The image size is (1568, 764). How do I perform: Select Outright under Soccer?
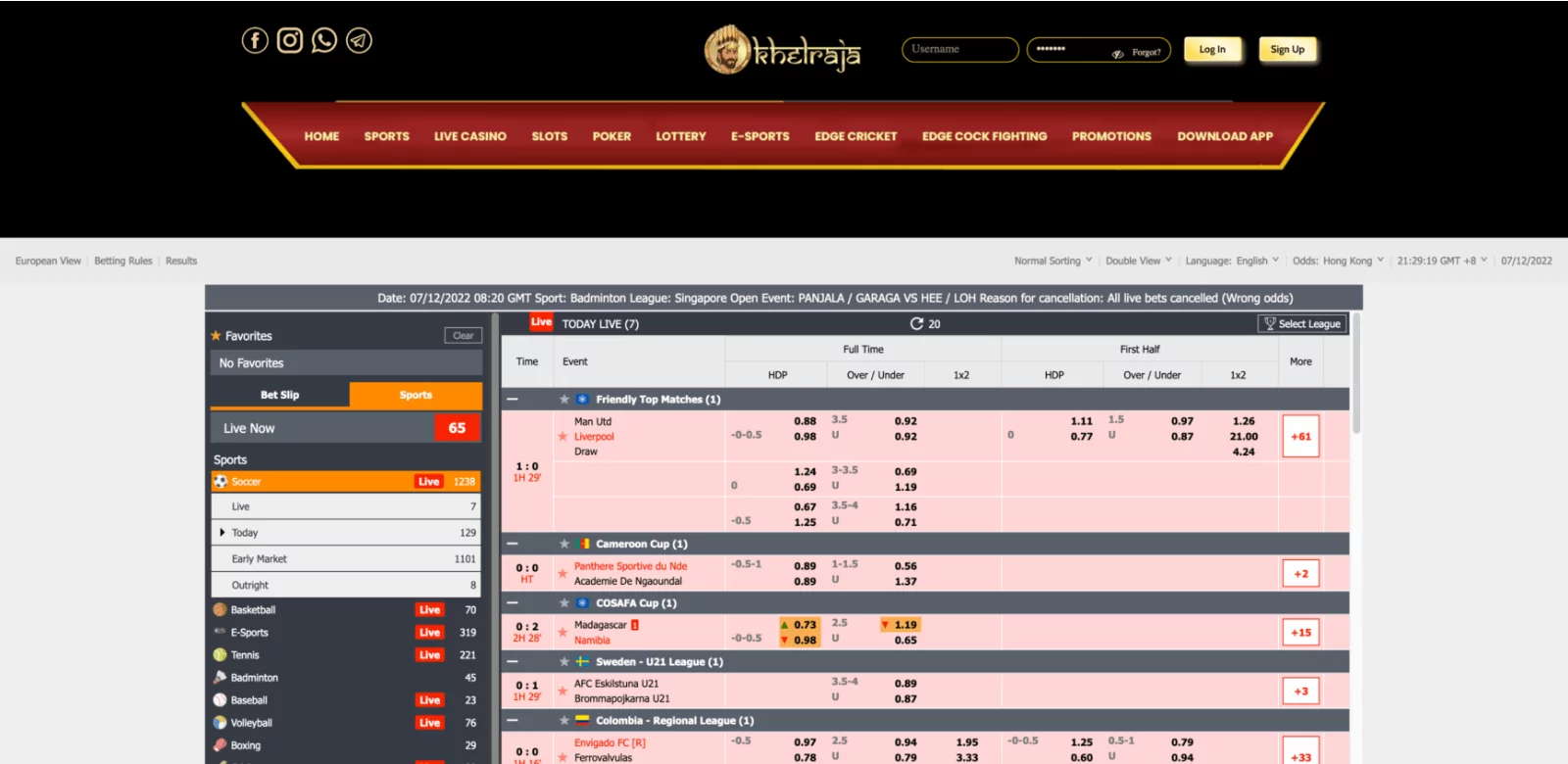(346, 585)
